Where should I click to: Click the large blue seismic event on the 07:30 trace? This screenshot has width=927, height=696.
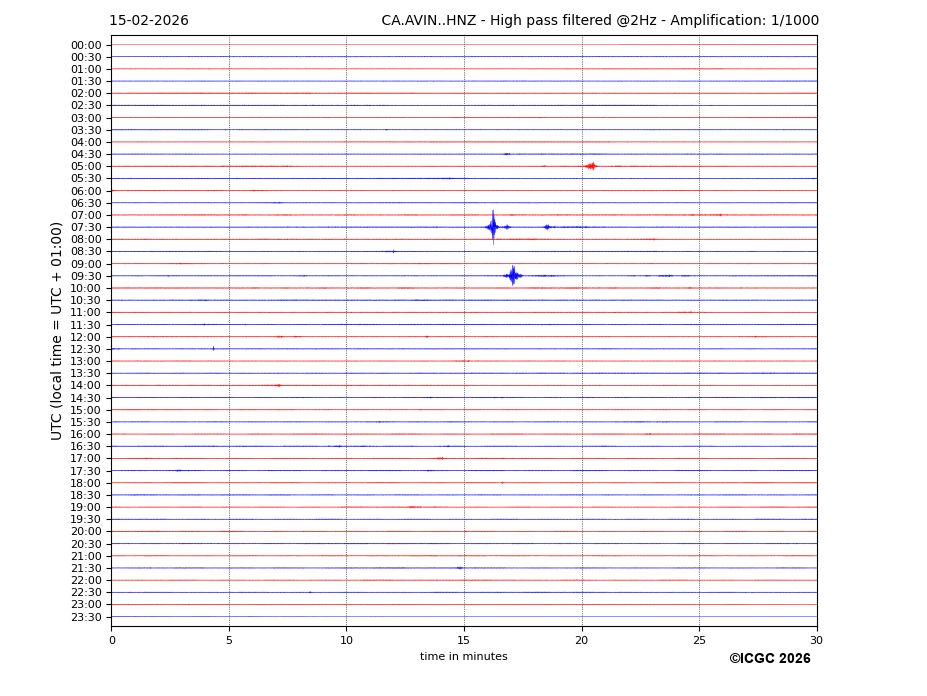coord(492,227)
